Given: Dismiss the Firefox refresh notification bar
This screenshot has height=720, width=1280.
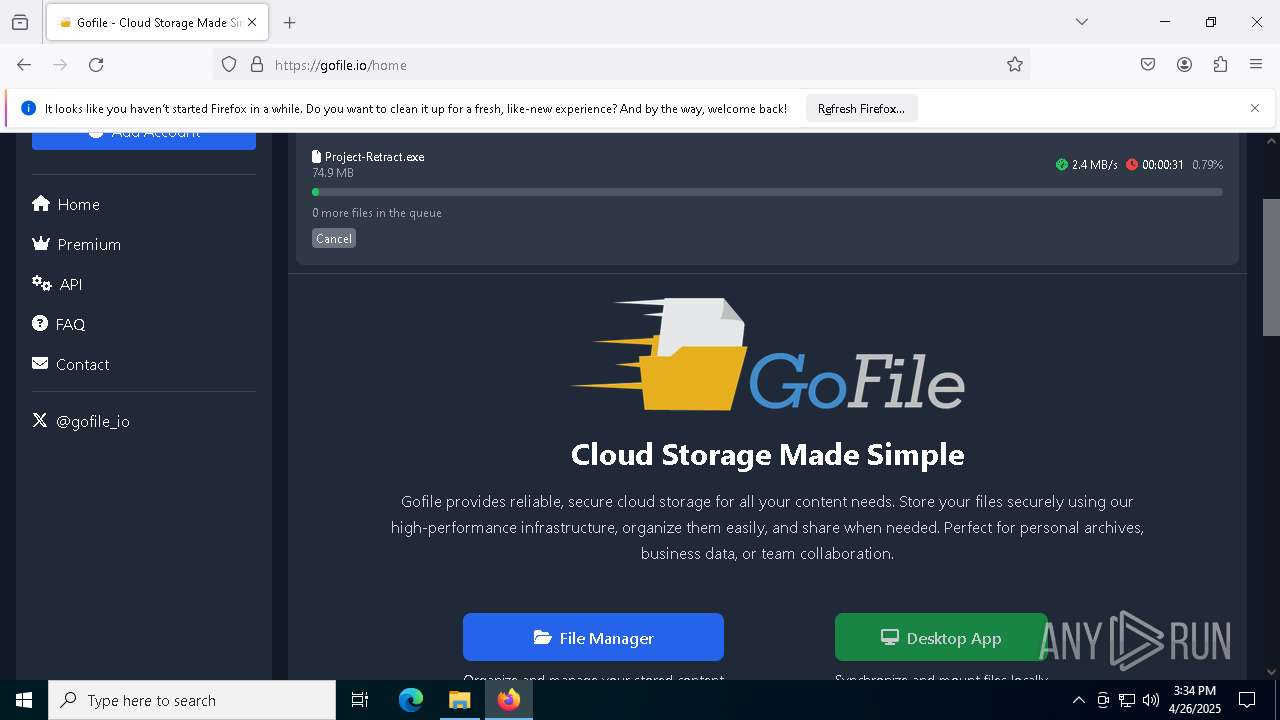Looking at the screenshot, I should click(x=1255, y=108).
